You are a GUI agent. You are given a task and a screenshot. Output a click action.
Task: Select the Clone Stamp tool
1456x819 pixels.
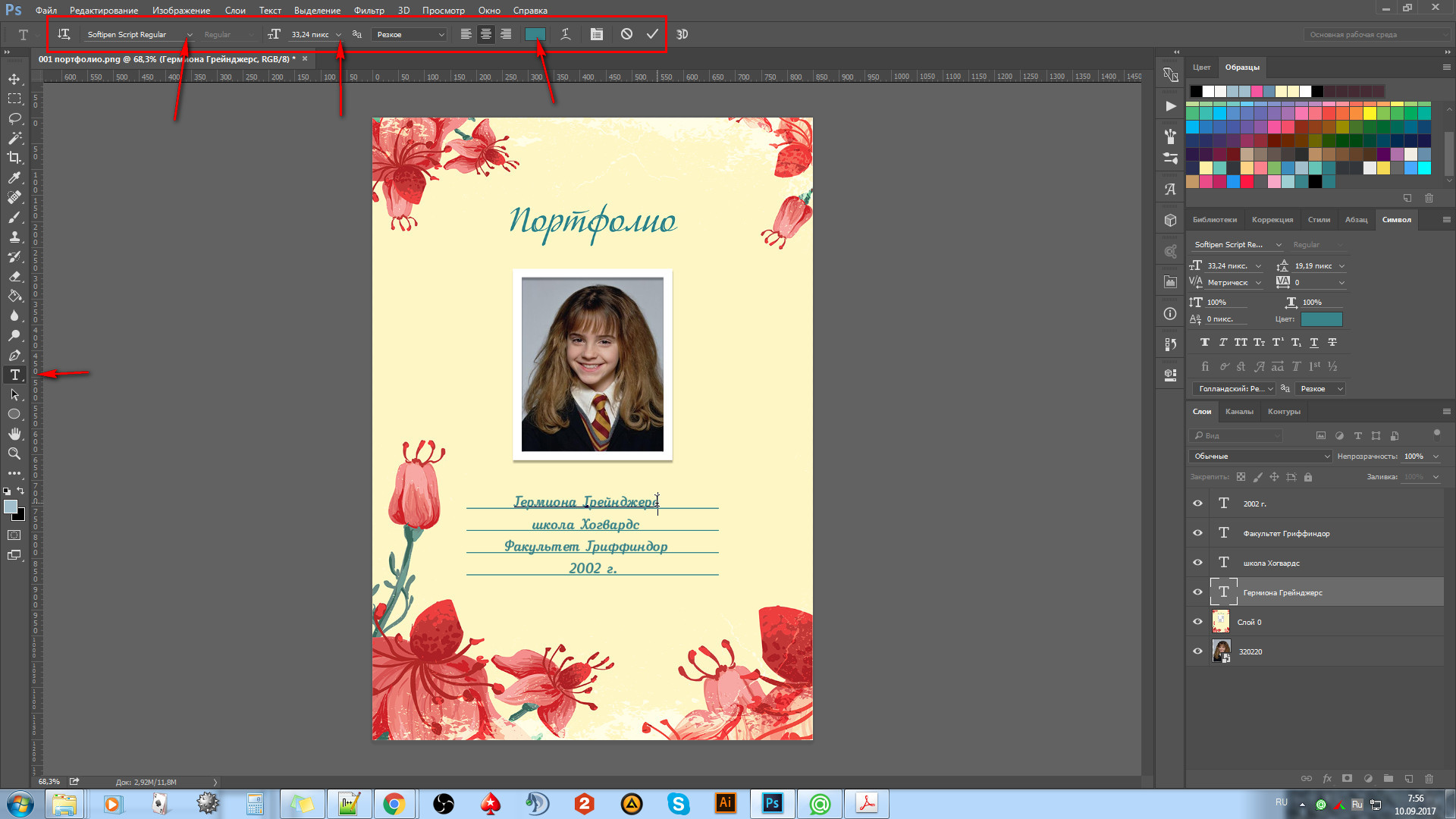point(14,237)
